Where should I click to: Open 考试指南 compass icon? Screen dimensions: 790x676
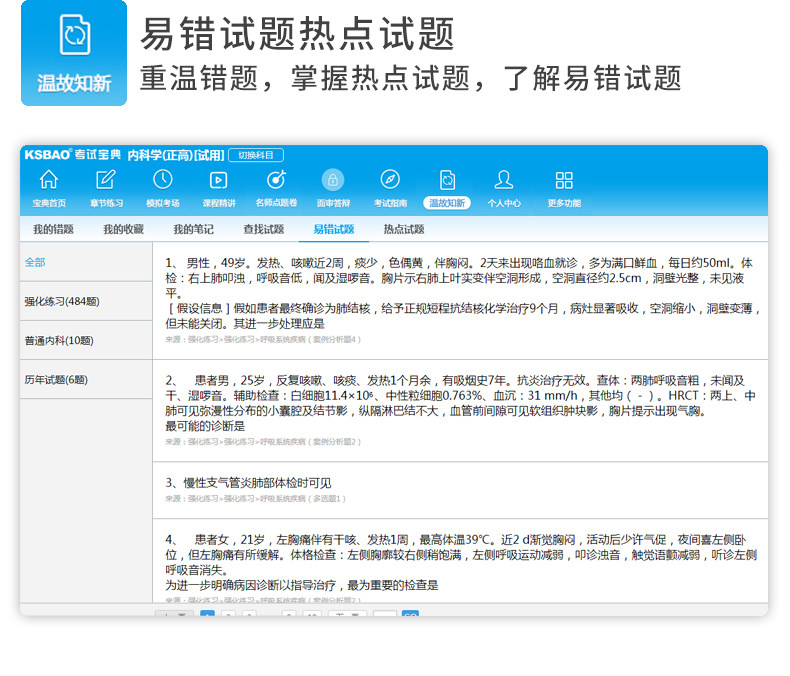click(390, 179)
